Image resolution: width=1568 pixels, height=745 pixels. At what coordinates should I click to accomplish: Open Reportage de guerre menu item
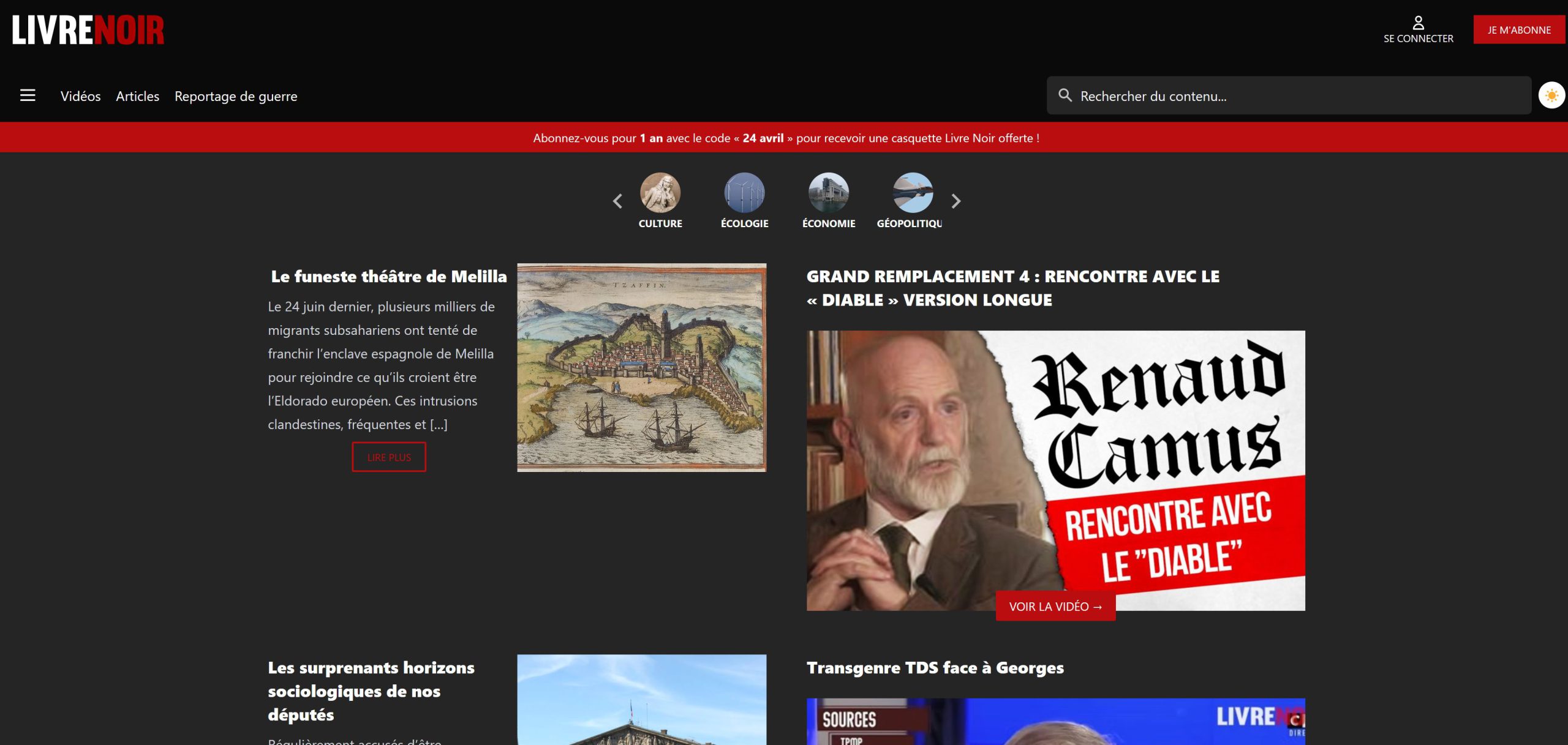pyautogui.click(x=236, y=96)
